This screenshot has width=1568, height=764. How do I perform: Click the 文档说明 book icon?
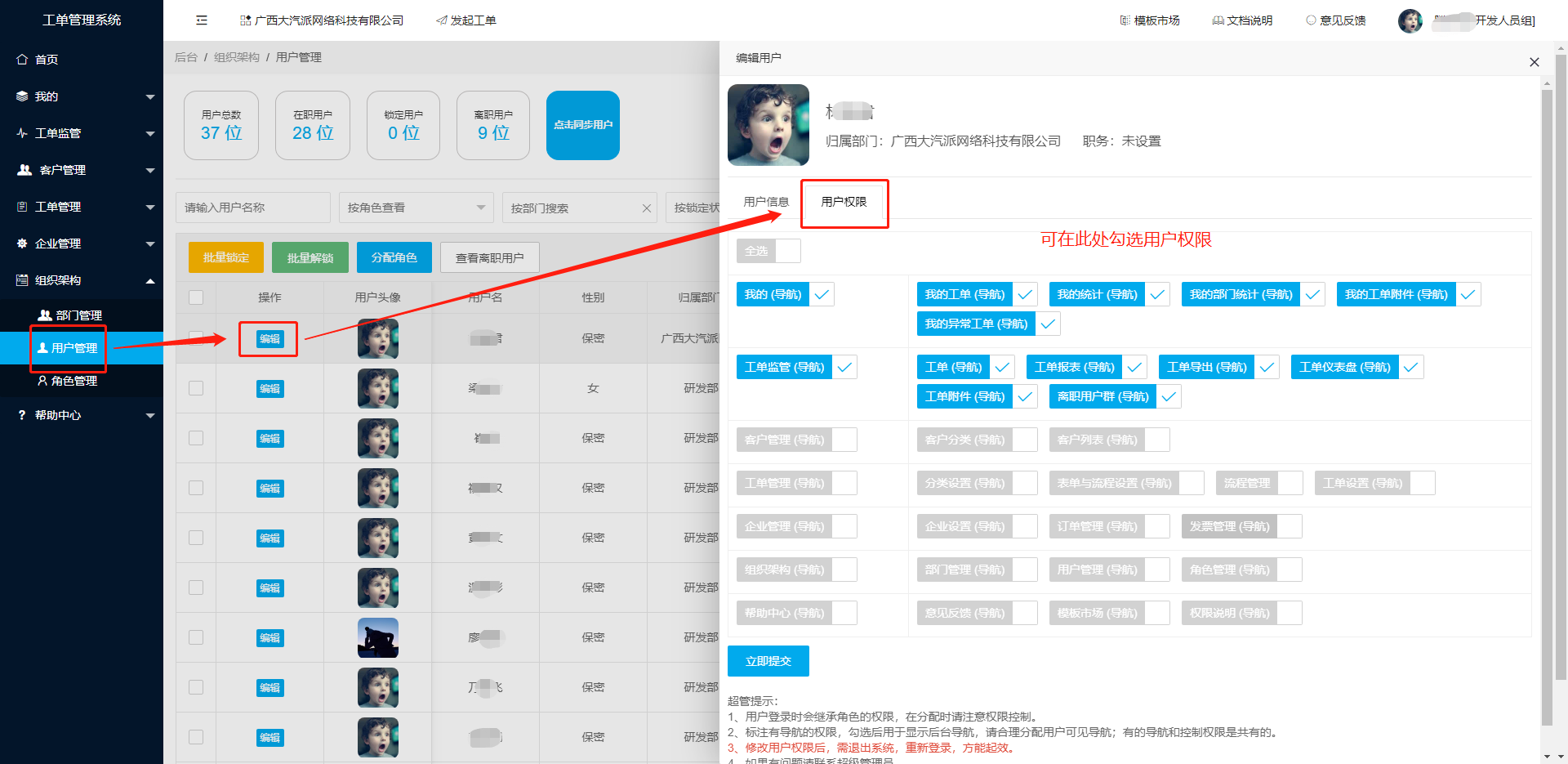click(1218, 20)
